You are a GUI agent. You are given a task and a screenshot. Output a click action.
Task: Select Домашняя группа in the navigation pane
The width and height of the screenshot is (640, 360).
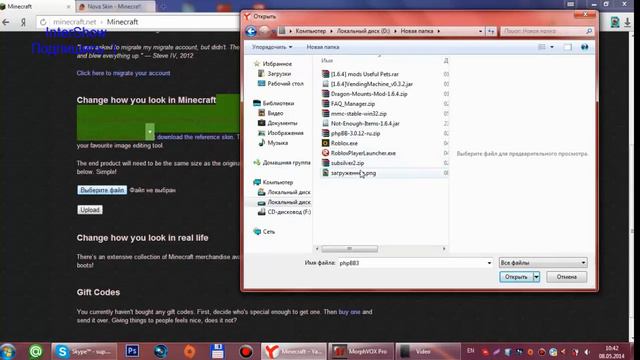pos(286,162)
